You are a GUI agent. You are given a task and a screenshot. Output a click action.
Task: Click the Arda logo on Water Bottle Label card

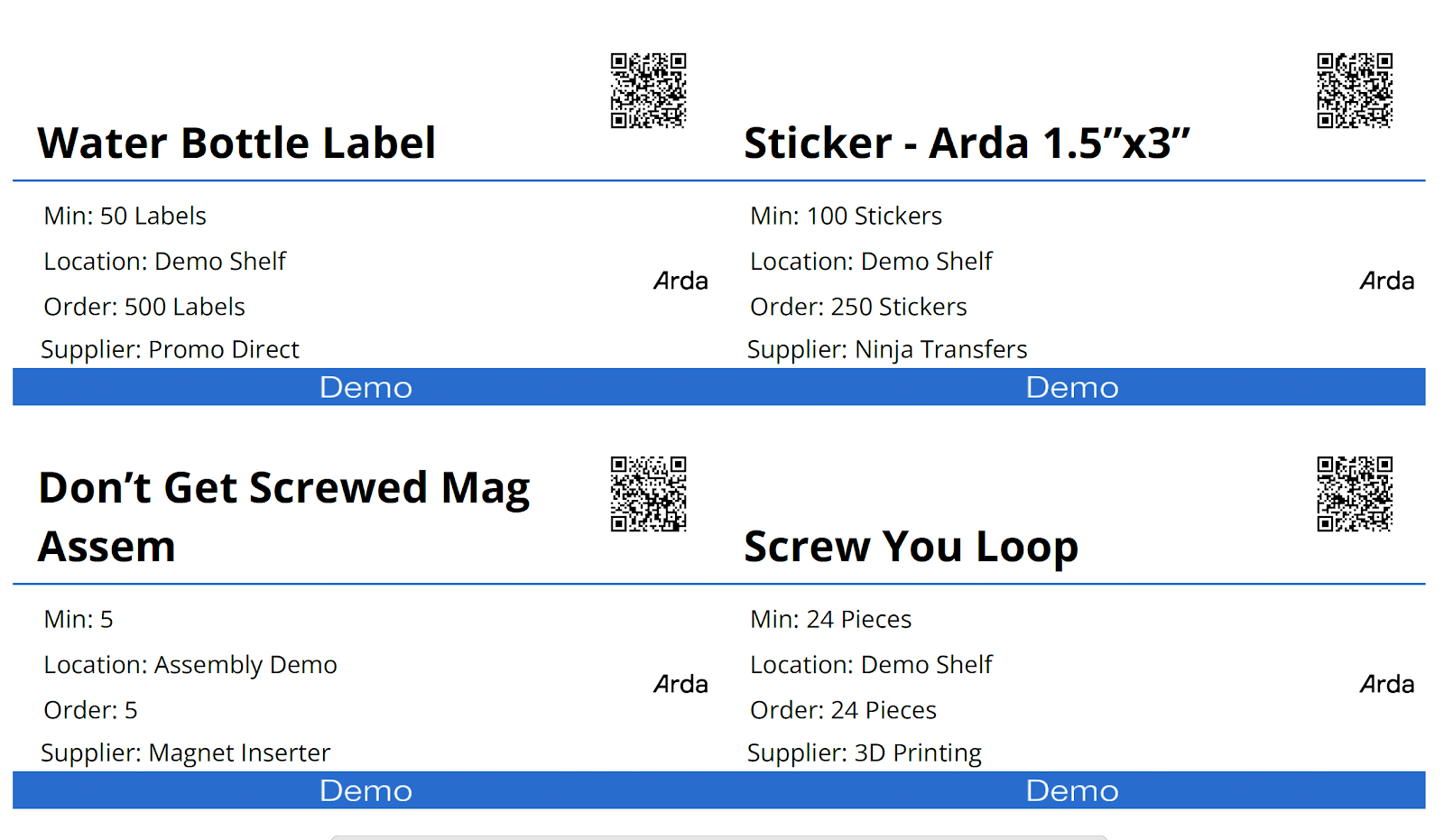click(680, 282)
